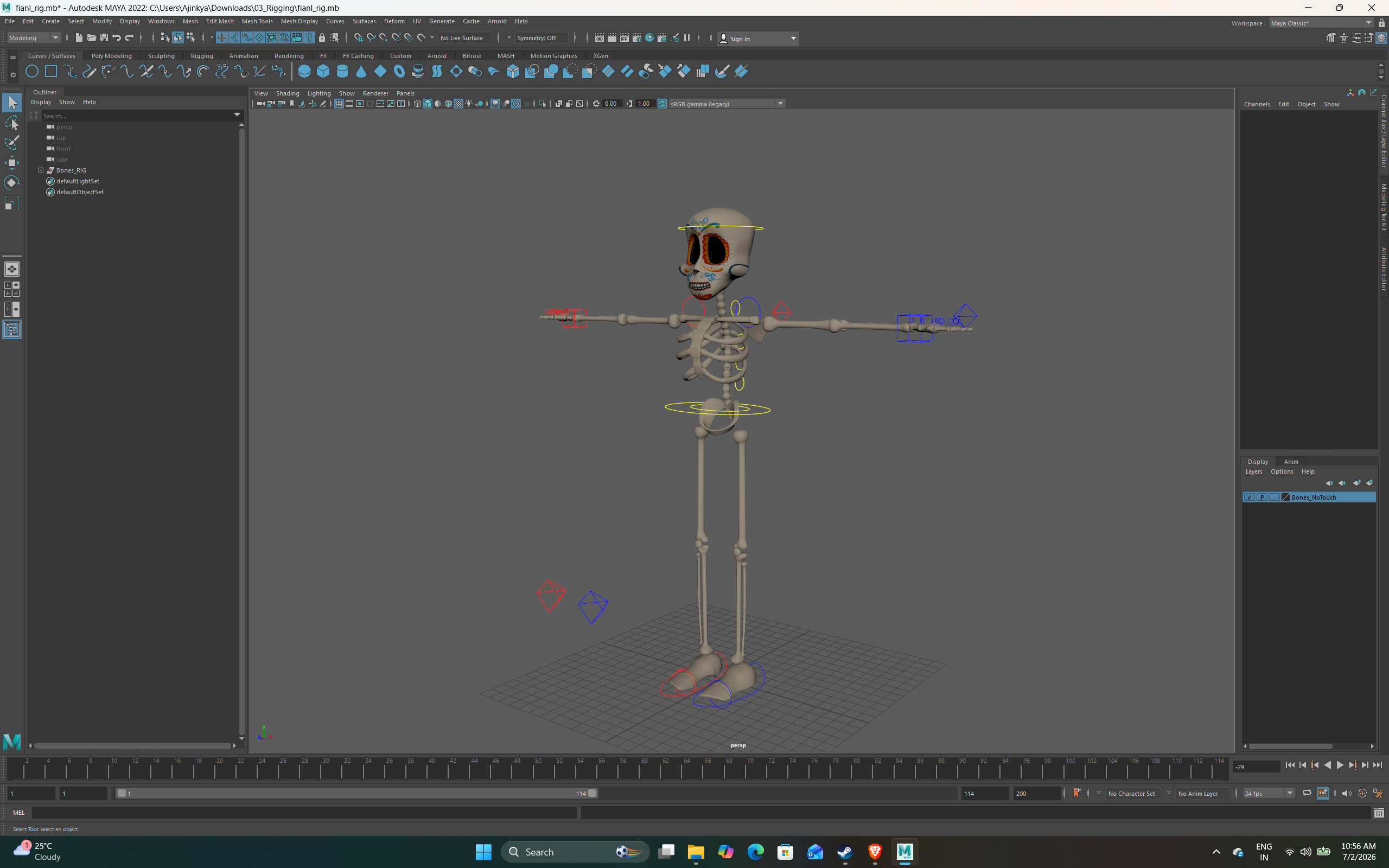The image size is (1389, 868).
Task: Go to start of playback range
Action: 1290,765
